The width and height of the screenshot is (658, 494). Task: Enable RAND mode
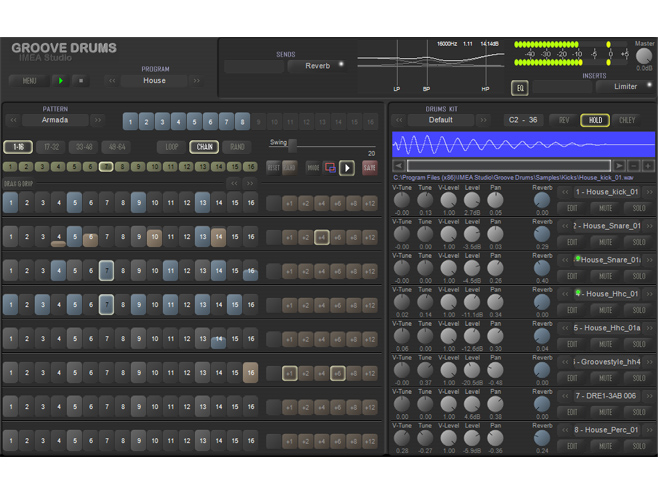click(x=237, y=147)
